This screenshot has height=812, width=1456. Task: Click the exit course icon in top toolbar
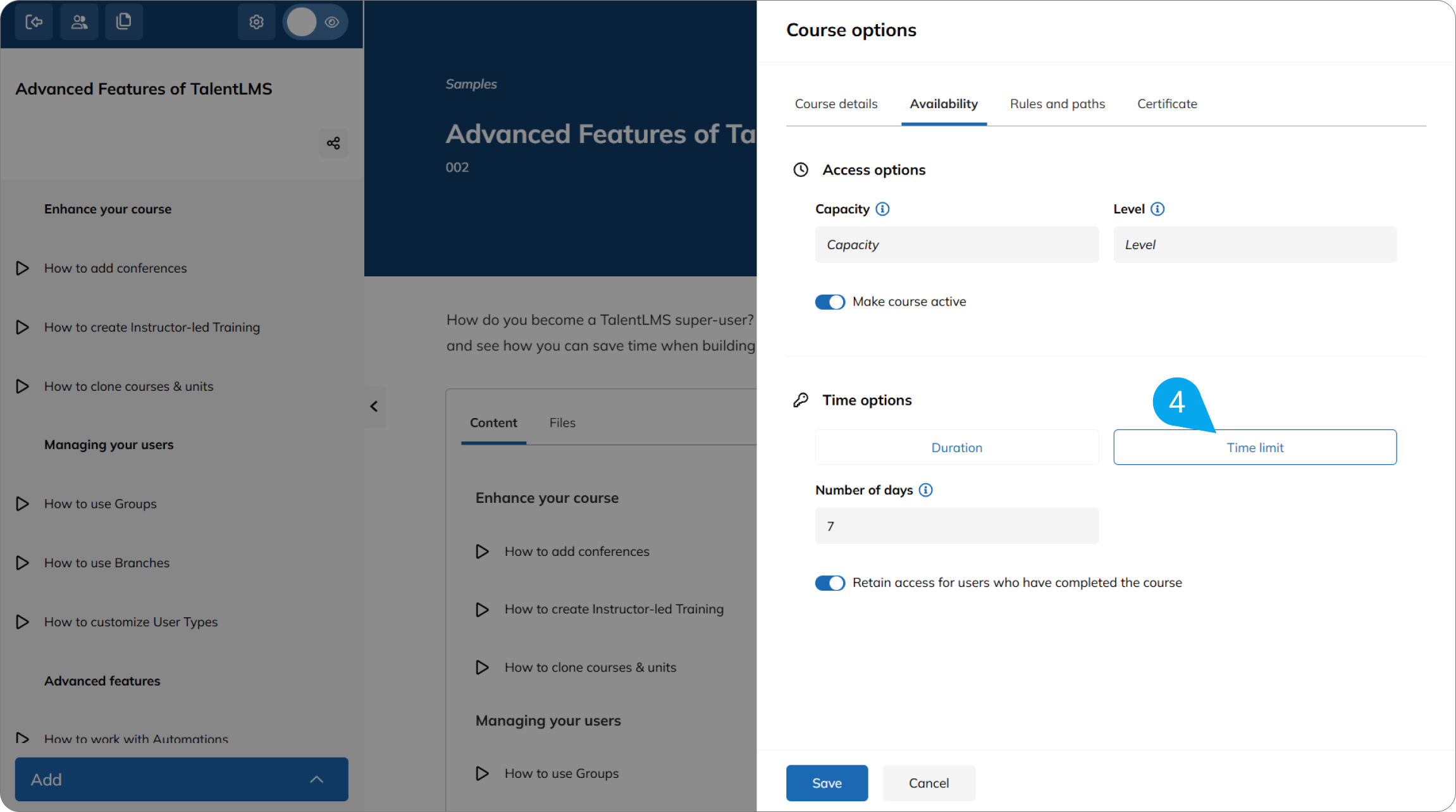pos(34,22)
